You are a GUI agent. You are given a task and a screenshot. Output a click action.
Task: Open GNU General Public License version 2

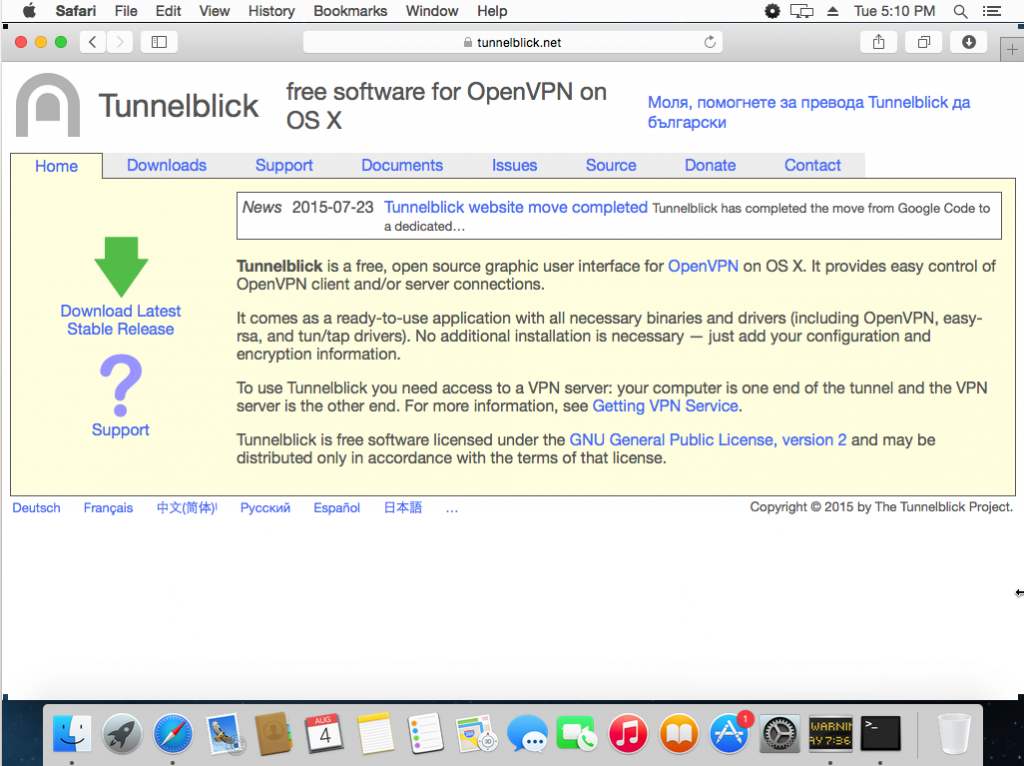708,439
